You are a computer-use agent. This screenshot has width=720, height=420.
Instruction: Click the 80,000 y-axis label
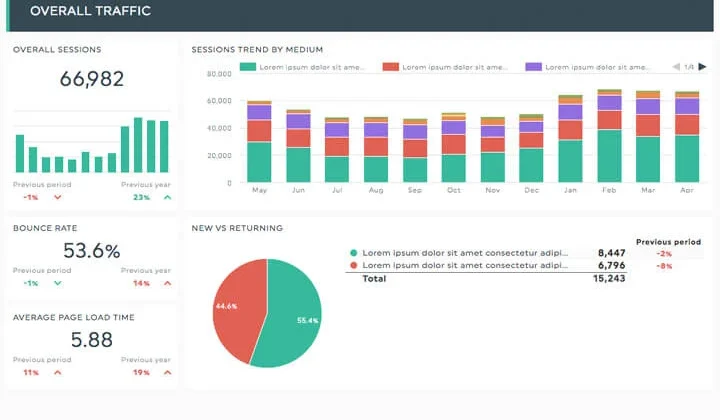pos(219,74)
